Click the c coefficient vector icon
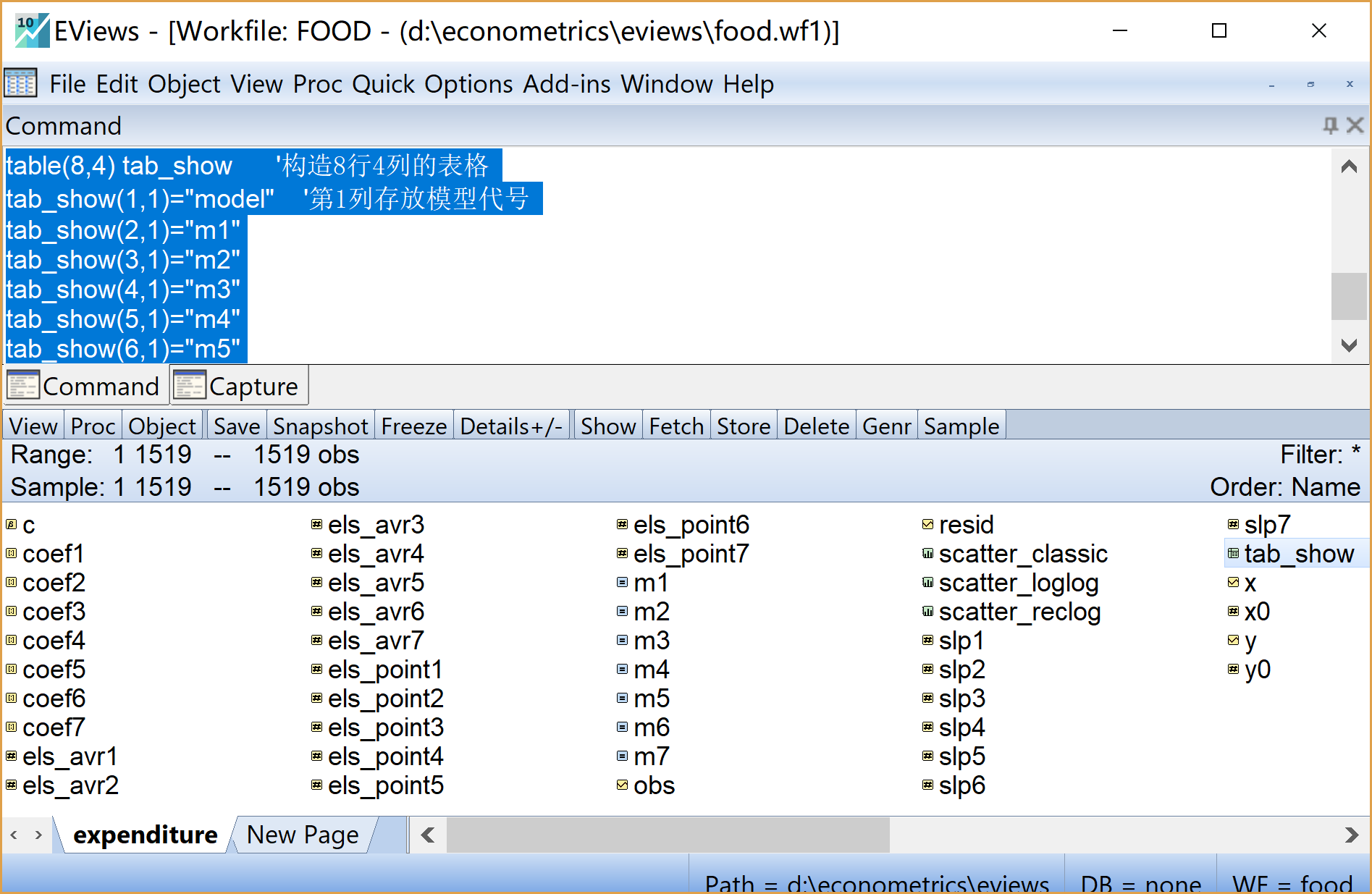 point(12,524)
